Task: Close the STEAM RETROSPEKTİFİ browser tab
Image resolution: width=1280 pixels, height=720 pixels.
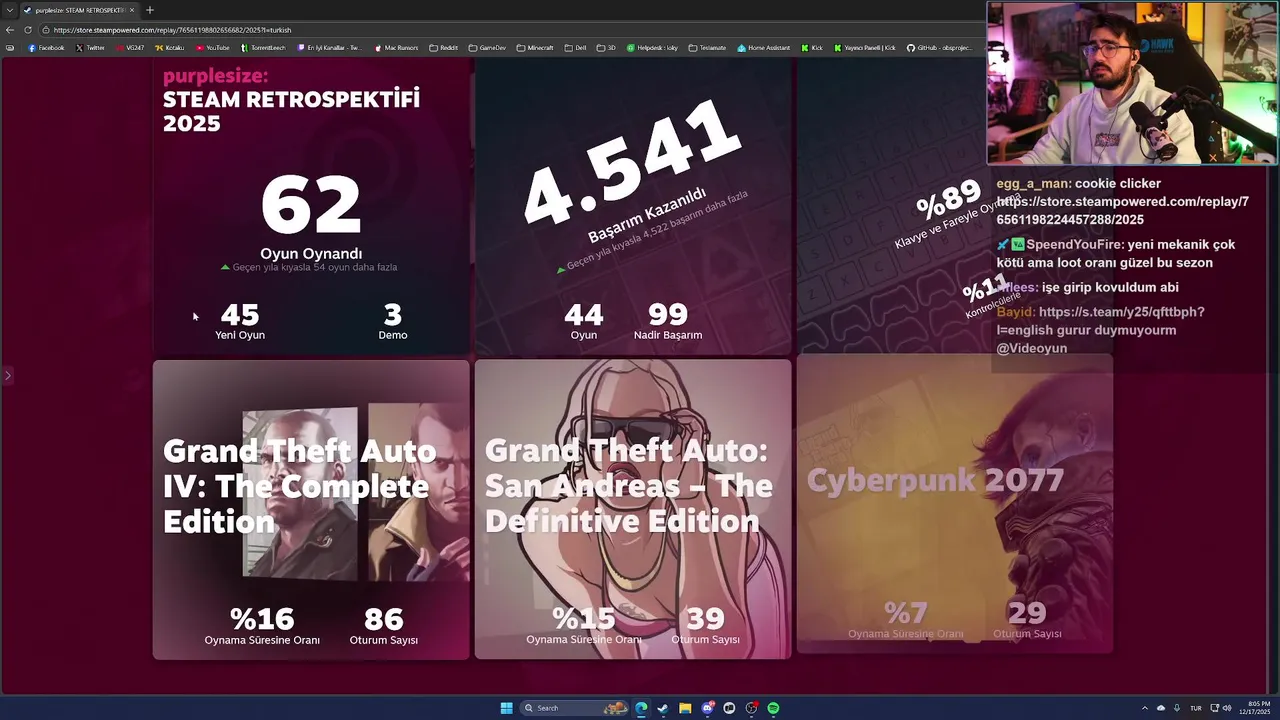Action: point(131,10)
